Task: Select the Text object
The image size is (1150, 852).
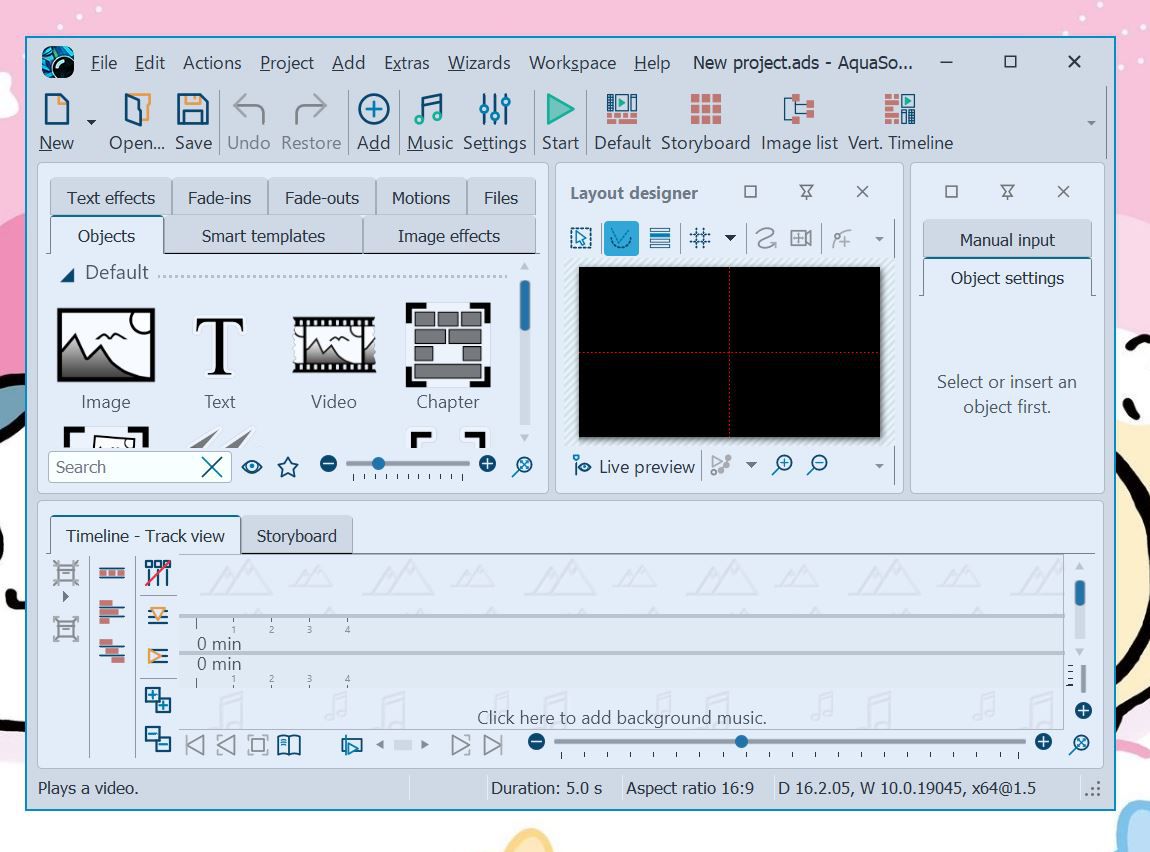Action: pos(219,345)
